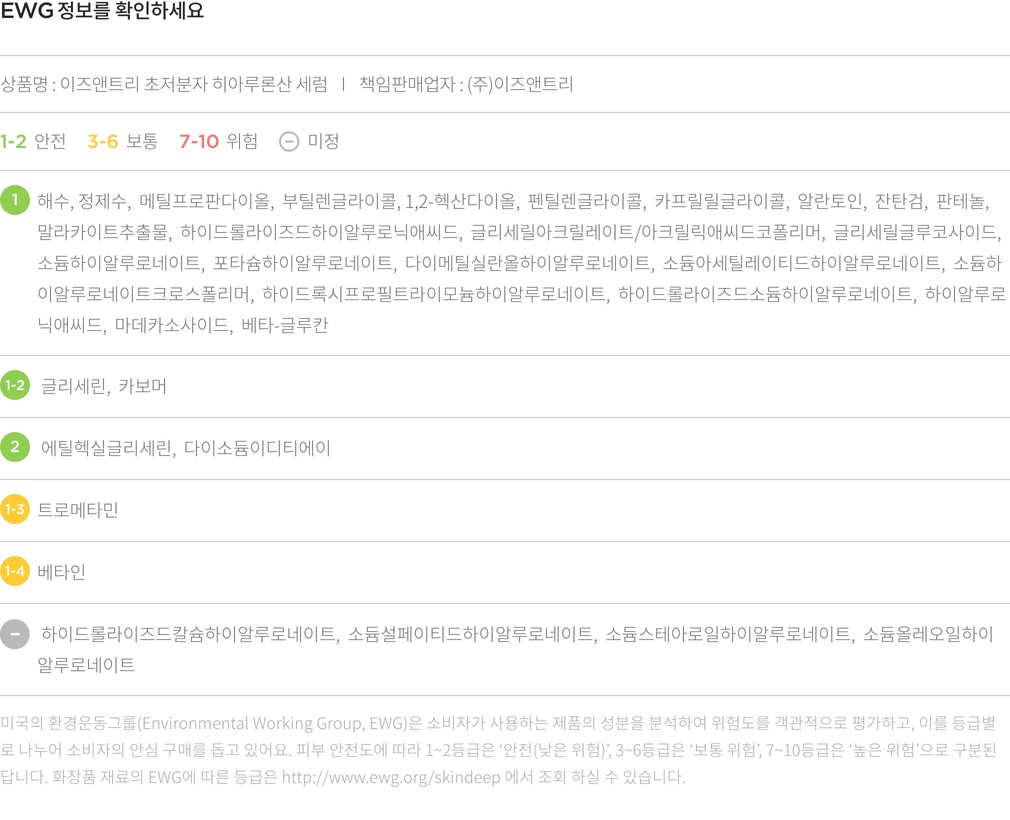
Task: Click the product name 이즈앤트리 초저분자 히아루론산 세럼
Action: (193, 85)
